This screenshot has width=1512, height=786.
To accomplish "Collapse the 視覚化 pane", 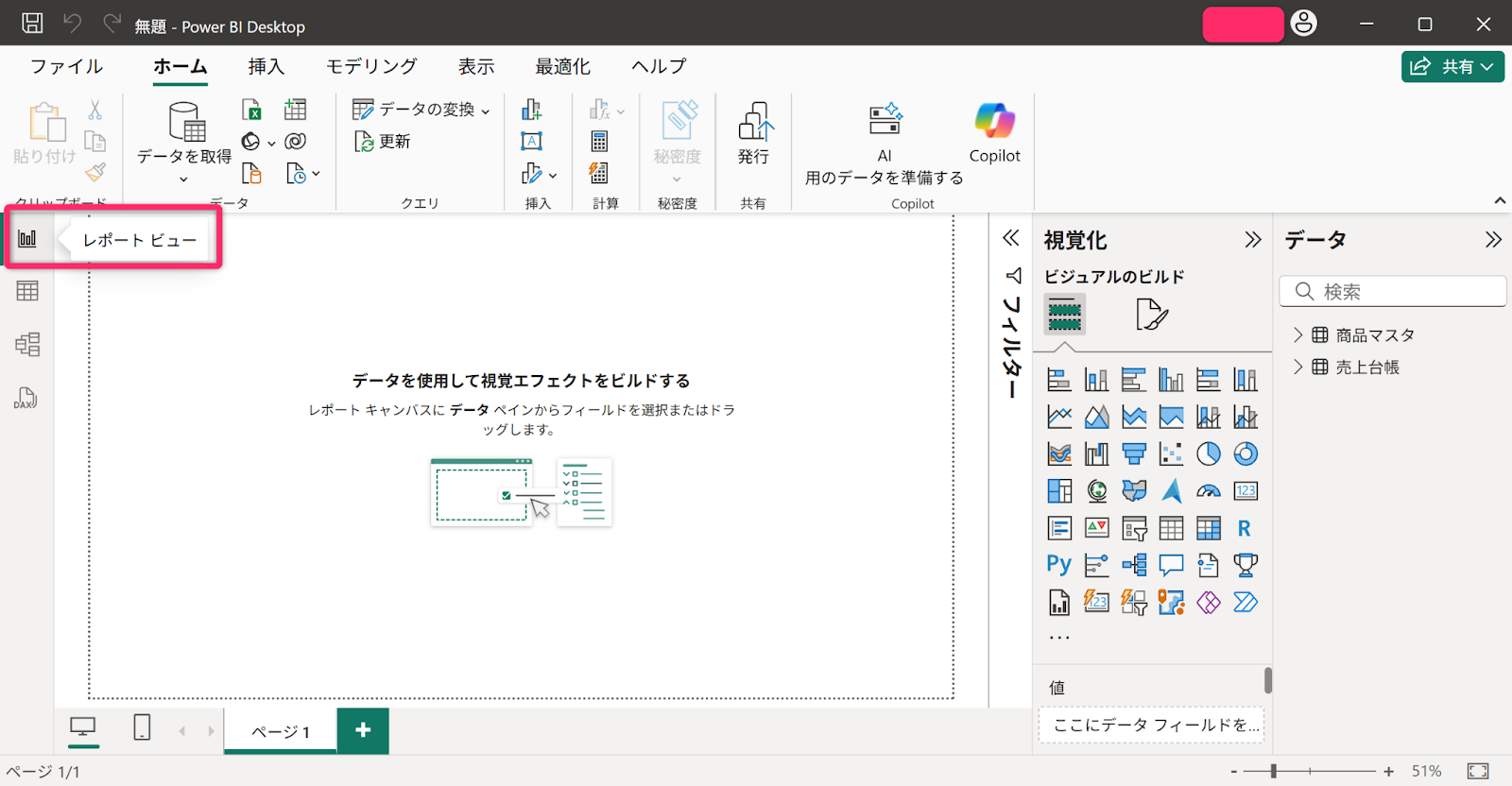I will tap(1253, 240).
